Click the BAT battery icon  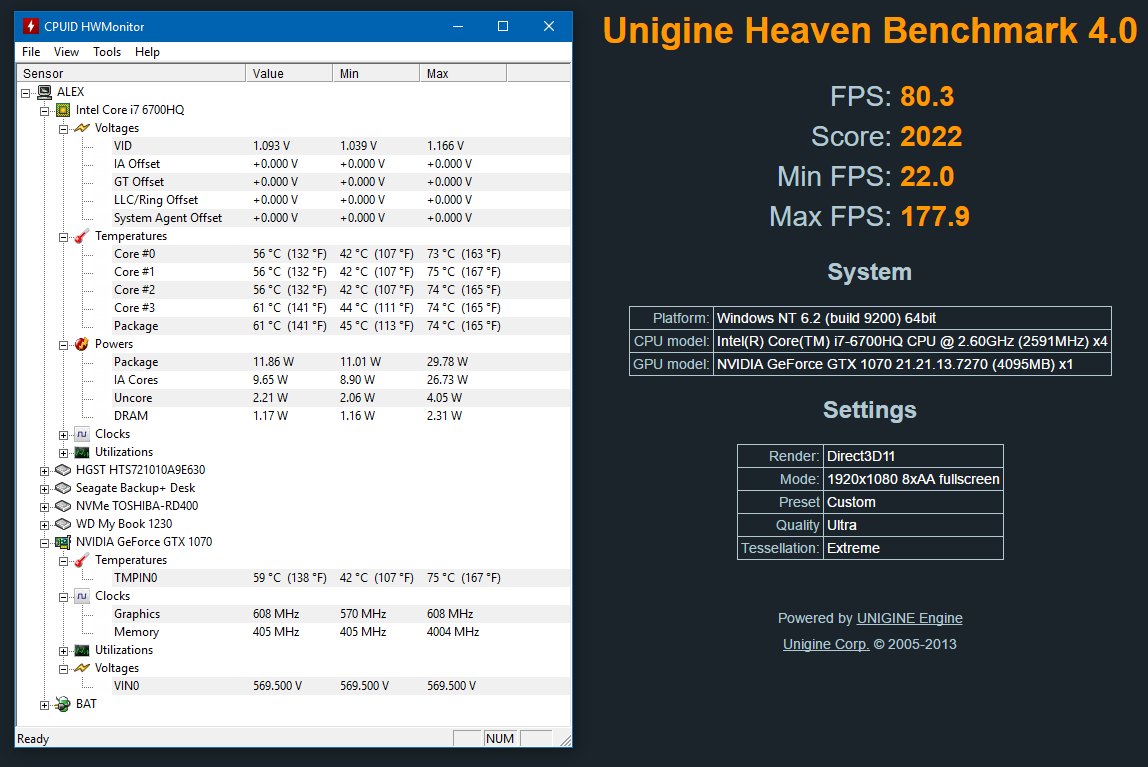tap(63, 704)
